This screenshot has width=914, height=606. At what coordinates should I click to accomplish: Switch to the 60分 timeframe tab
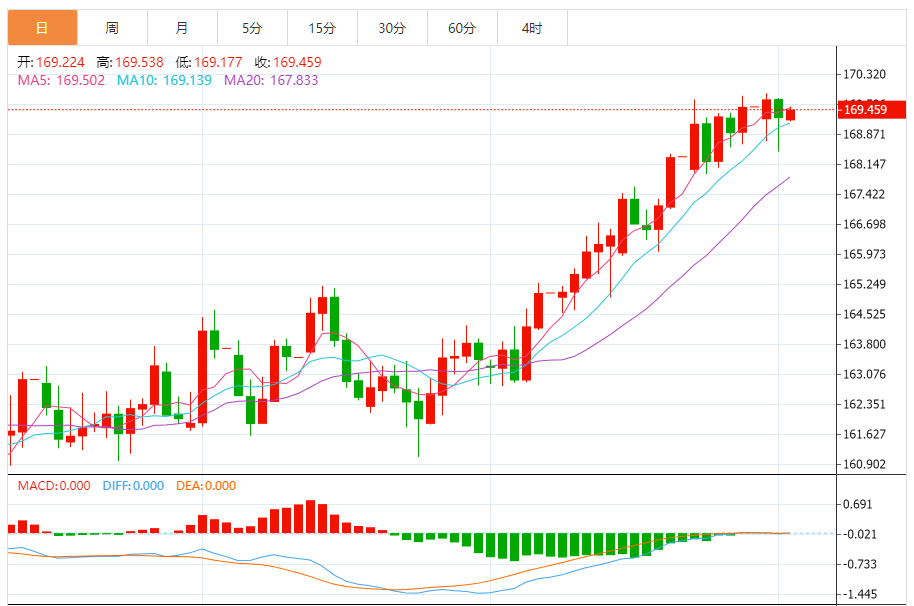coord(462,29)
